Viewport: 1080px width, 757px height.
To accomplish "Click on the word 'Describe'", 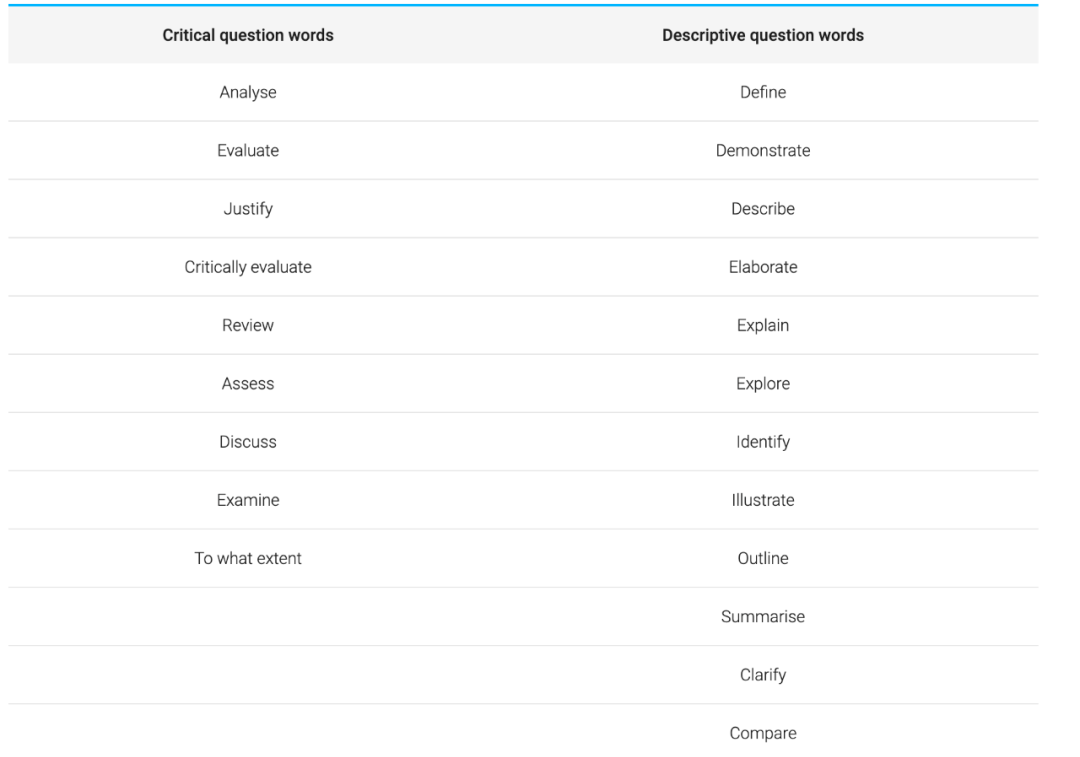I will [763, 209].
